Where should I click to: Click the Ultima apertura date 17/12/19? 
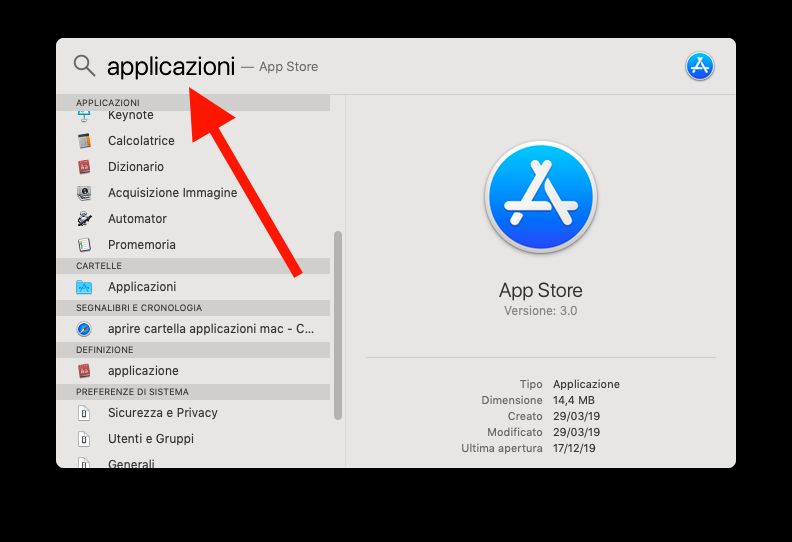point(574,448)
